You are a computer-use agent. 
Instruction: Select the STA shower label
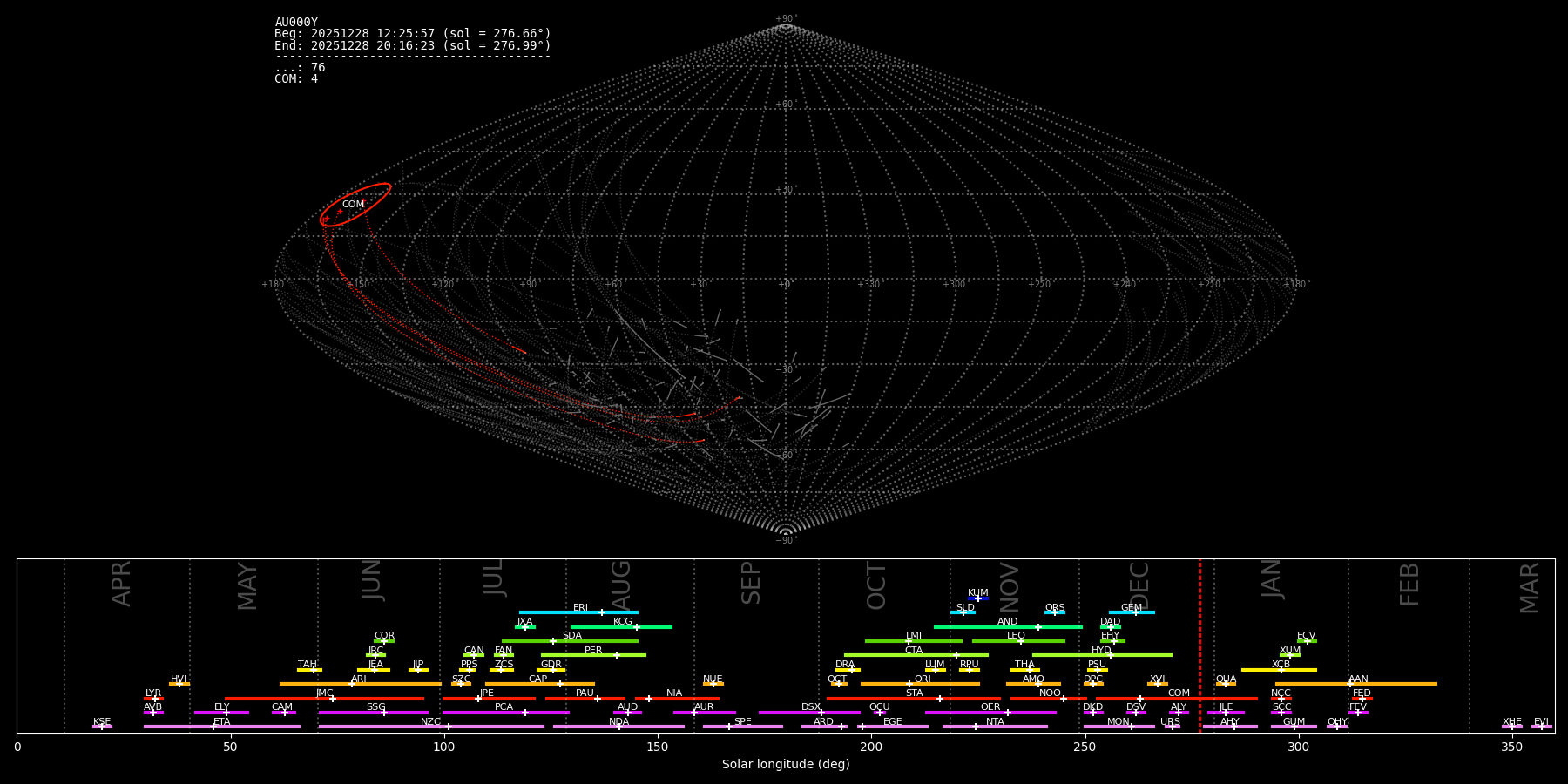[914, 693]
